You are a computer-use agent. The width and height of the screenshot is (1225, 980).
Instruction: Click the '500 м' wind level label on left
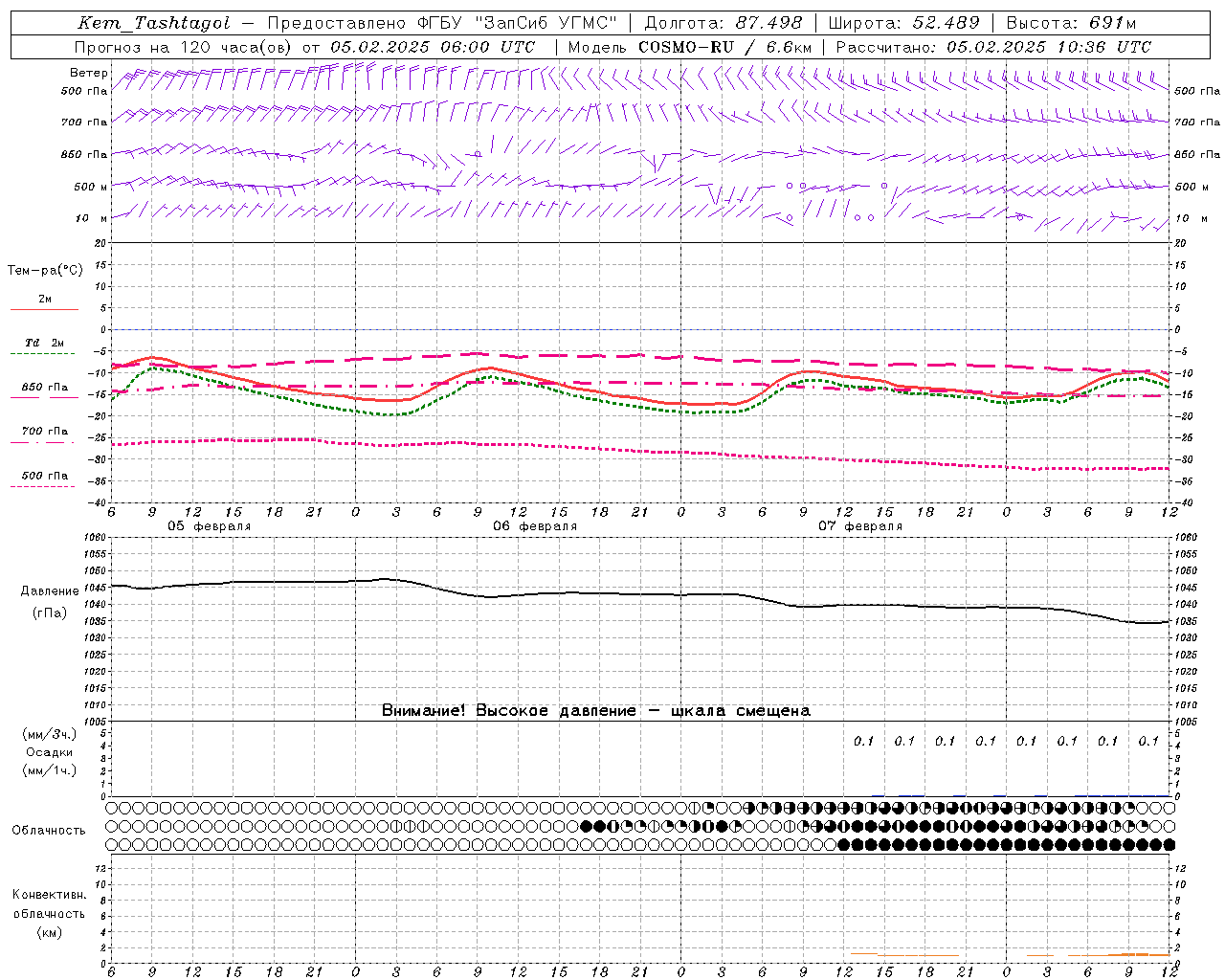pyautogui.click(x=90, y=188)
